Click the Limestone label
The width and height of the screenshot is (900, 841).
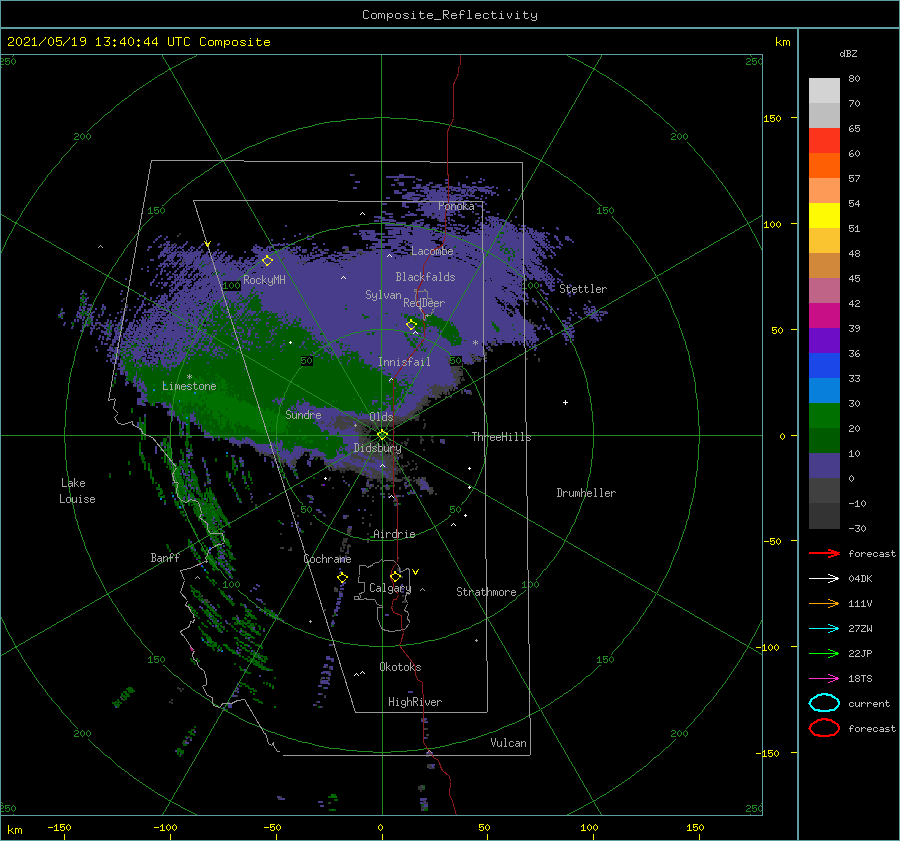tap(189, 386)
